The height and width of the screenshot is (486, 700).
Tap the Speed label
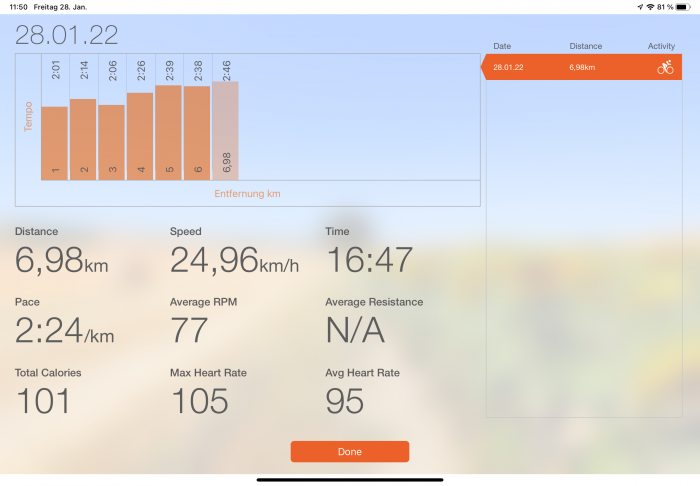point(186,231)
